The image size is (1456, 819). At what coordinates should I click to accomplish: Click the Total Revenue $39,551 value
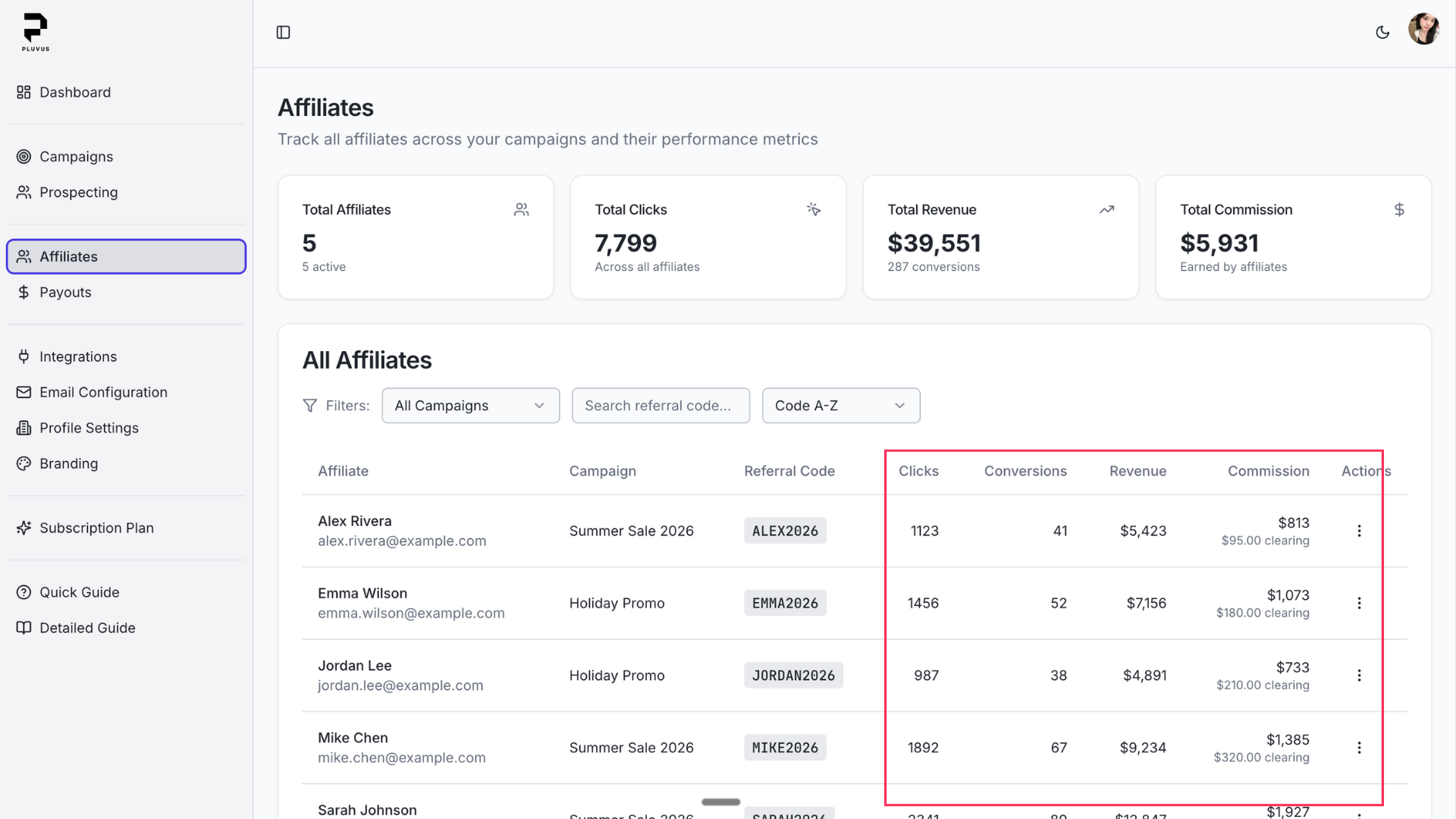(x=934, y=243)
